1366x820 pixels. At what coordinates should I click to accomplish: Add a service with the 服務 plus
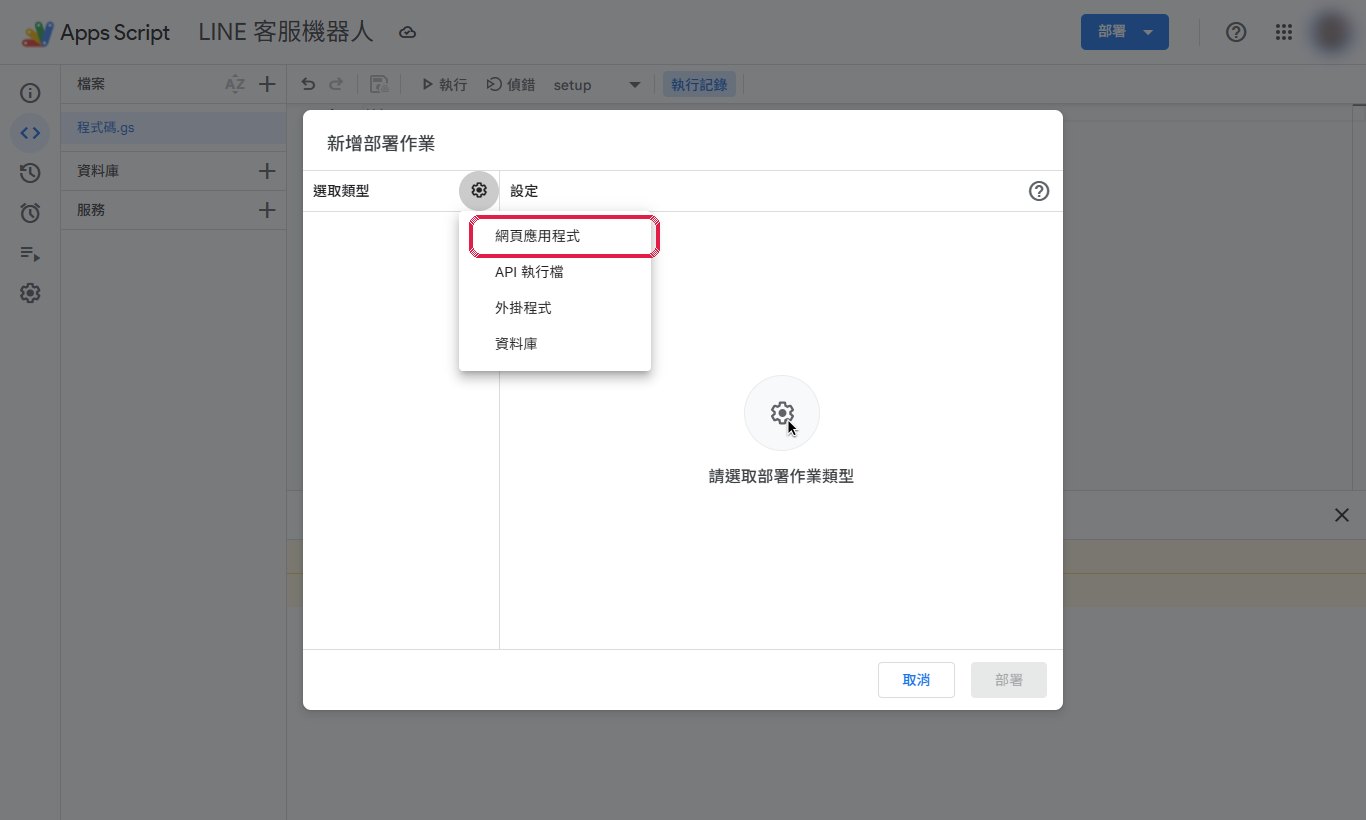(x=267, y=210)
